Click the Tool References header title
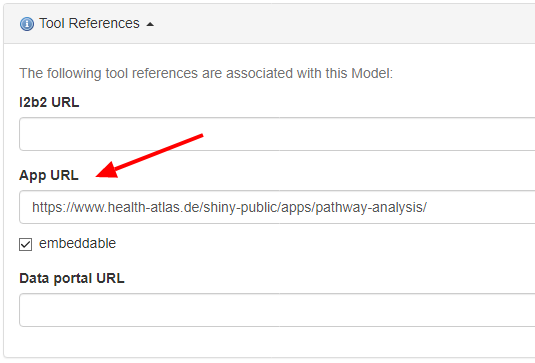The height and width of the screenshot is (363, 535). click(x=89, y=24)
